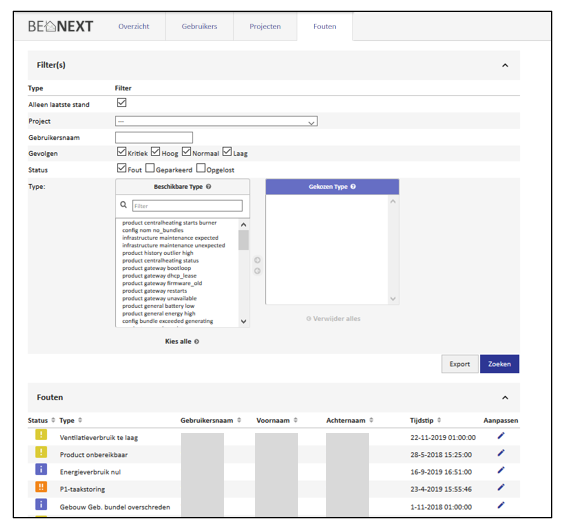This screenshot has width=564, height=528.
Task: Sort by Achternaam column arrows
Action: click(x=372, y=420)
